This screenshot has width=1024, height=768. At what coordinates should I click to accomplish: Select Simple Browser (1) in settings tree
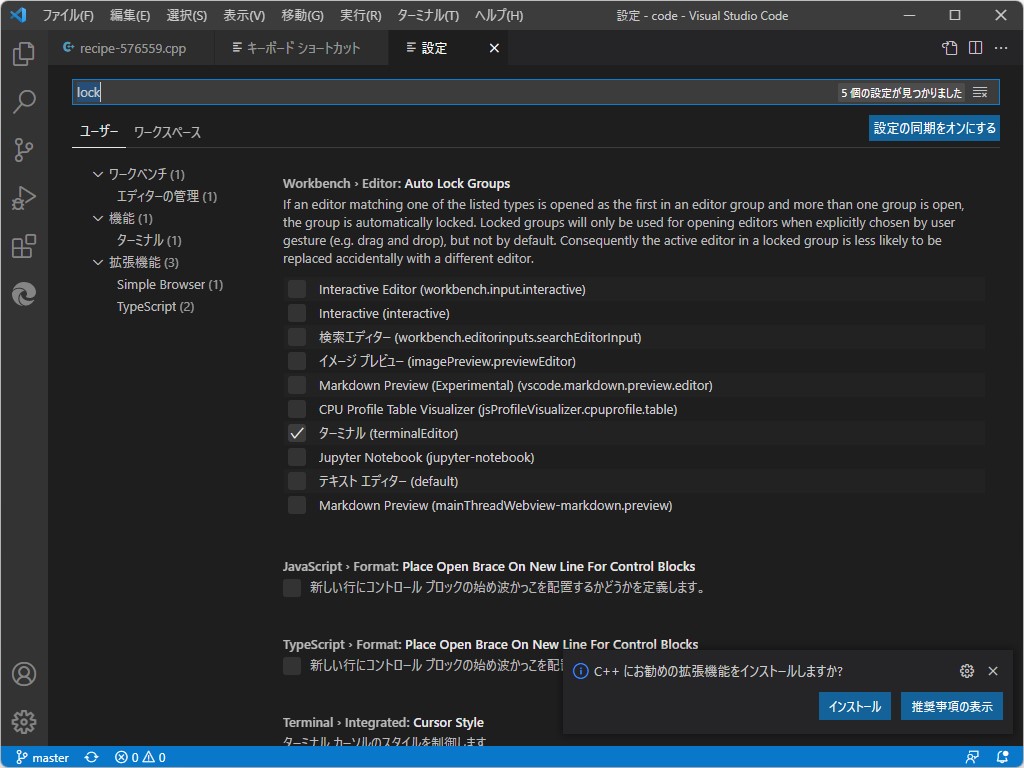tap(170, 285)
